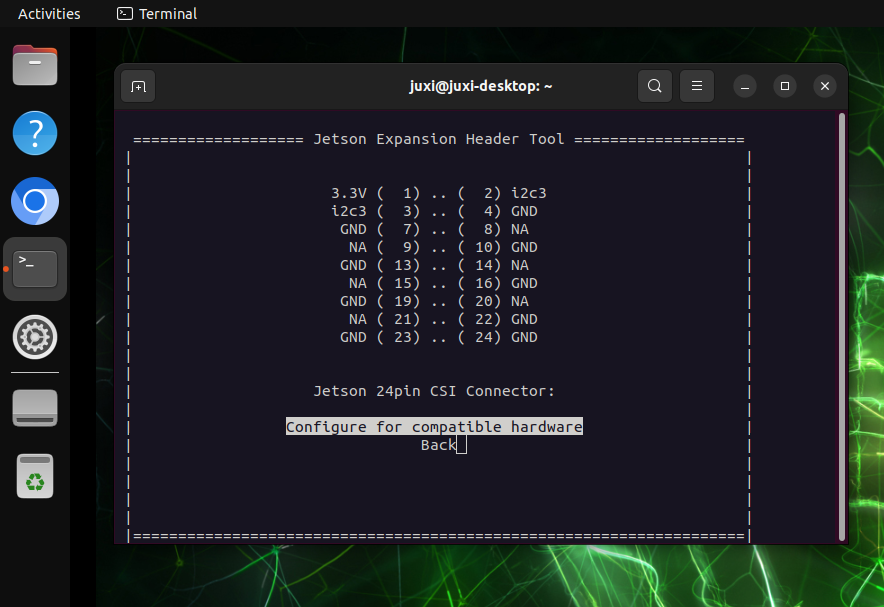Click GND label at pin 19
Viewport: 884px width, 607px height.
[353, 302]
